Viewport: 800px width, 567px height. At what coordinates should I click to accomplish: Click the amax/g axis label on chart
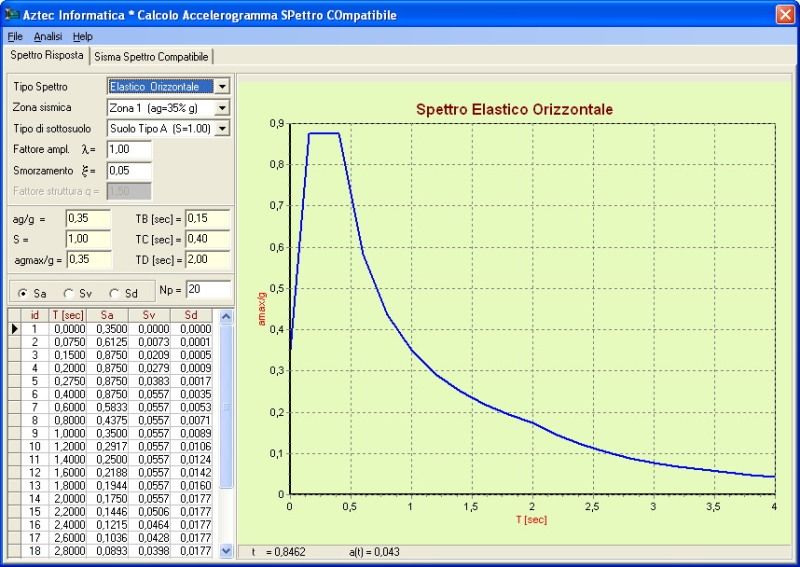click(x=262, y=309)
